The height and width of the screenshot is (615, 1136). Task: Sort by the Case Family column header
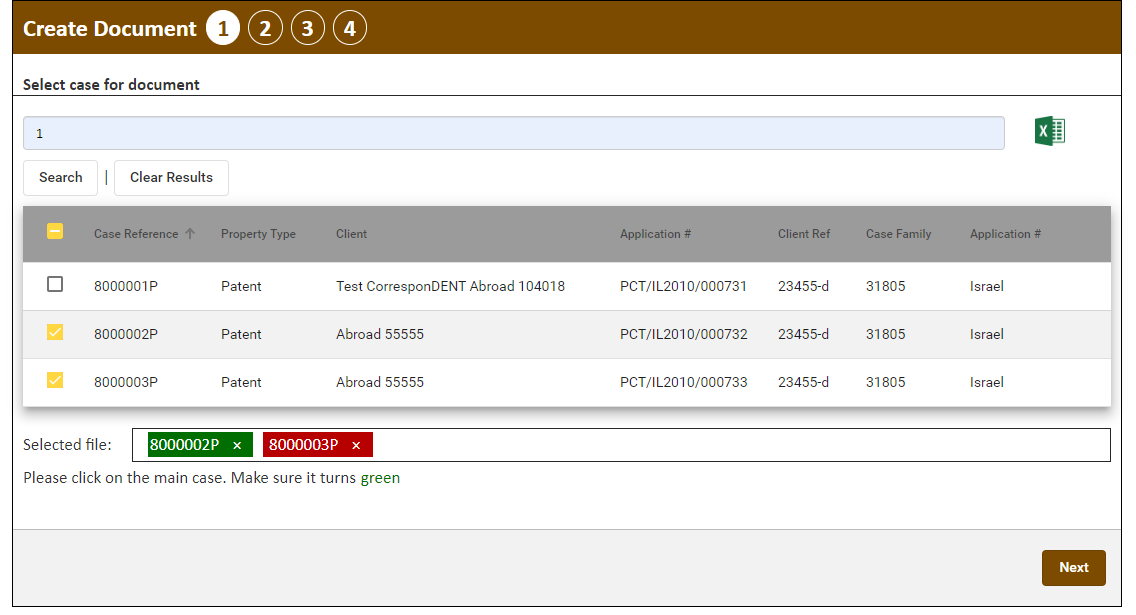[x=898, y=234]
